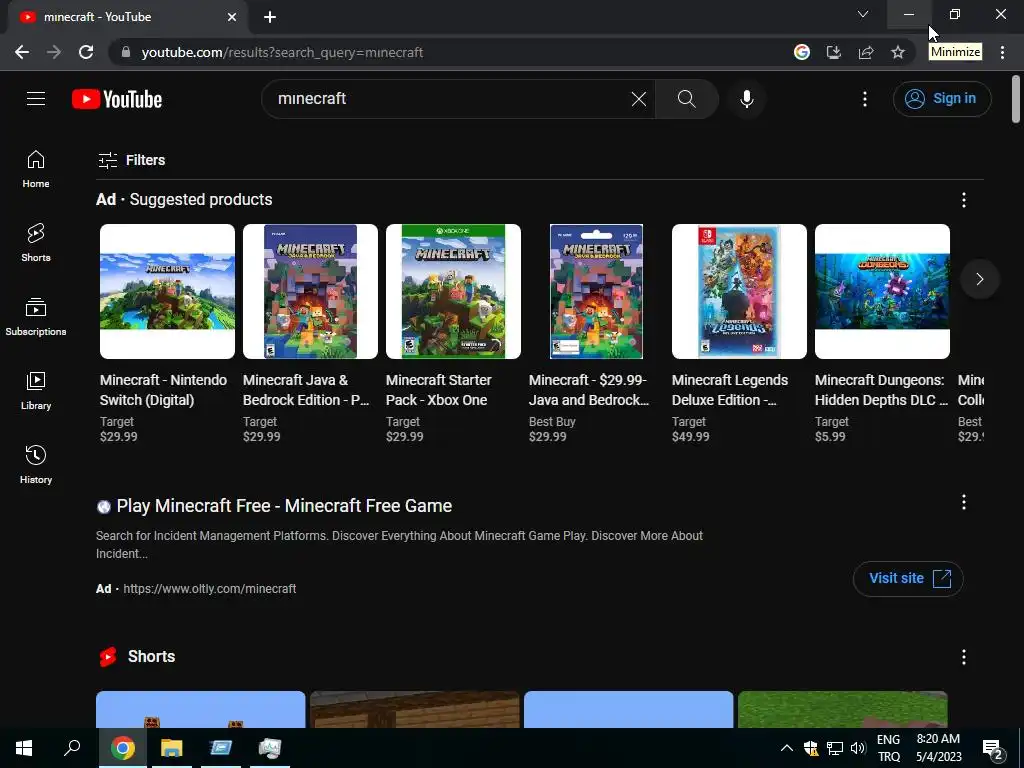This screenshot has width=1024, height=768.
Task: Open the first Shorts video thumbnail
Action: [x=200, y=709]
